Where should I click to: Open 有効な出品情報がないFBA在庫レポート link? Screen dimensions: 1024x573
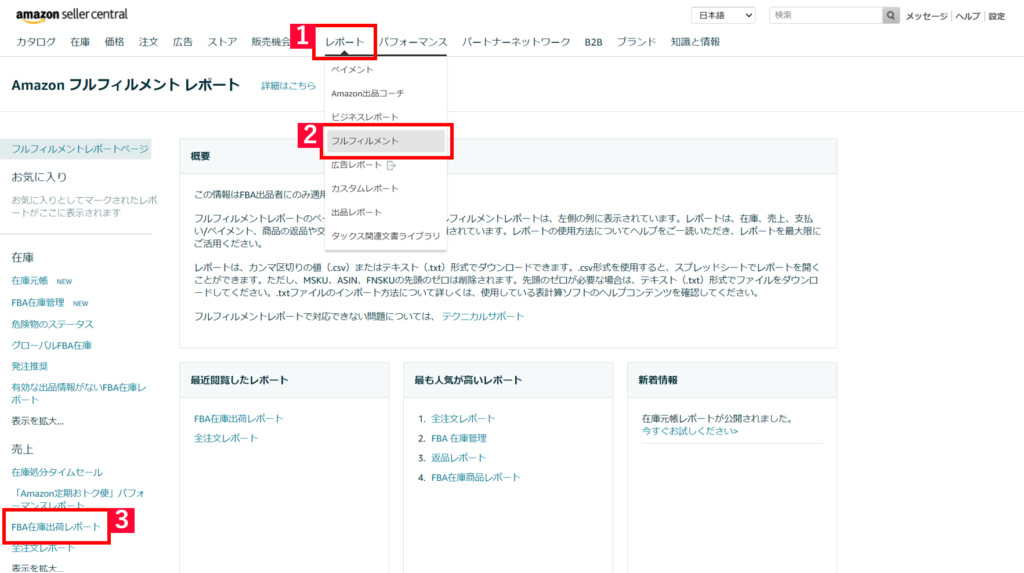78,393
